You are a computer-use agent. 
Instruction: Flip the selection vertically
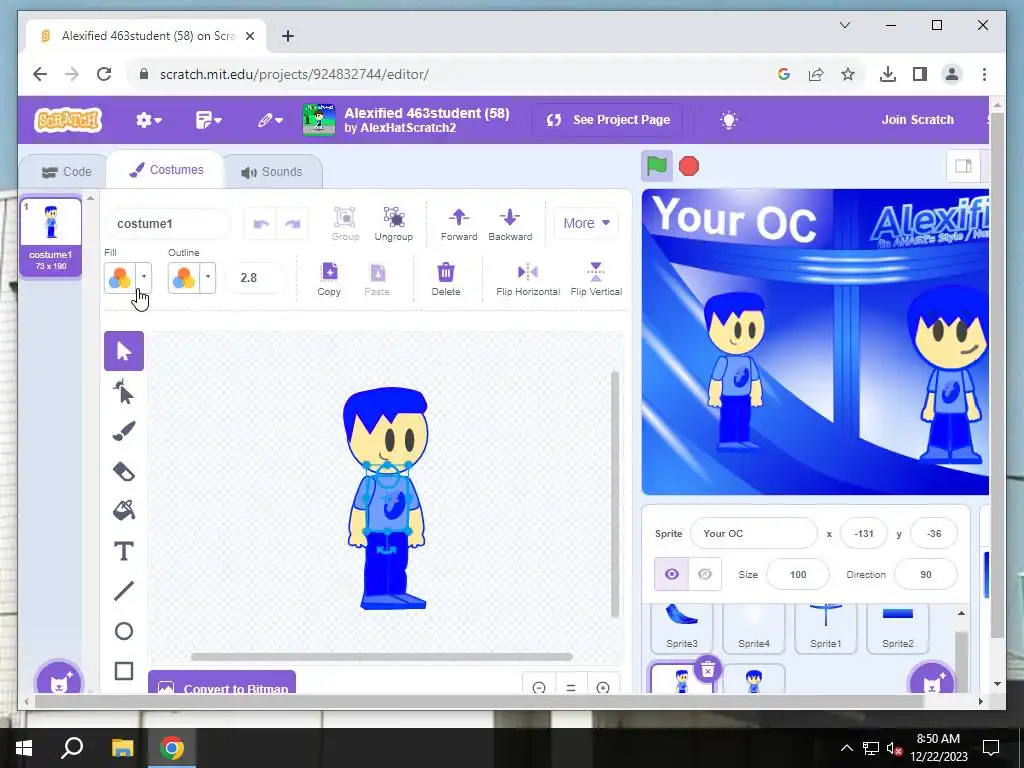click(x=596, y=279)
